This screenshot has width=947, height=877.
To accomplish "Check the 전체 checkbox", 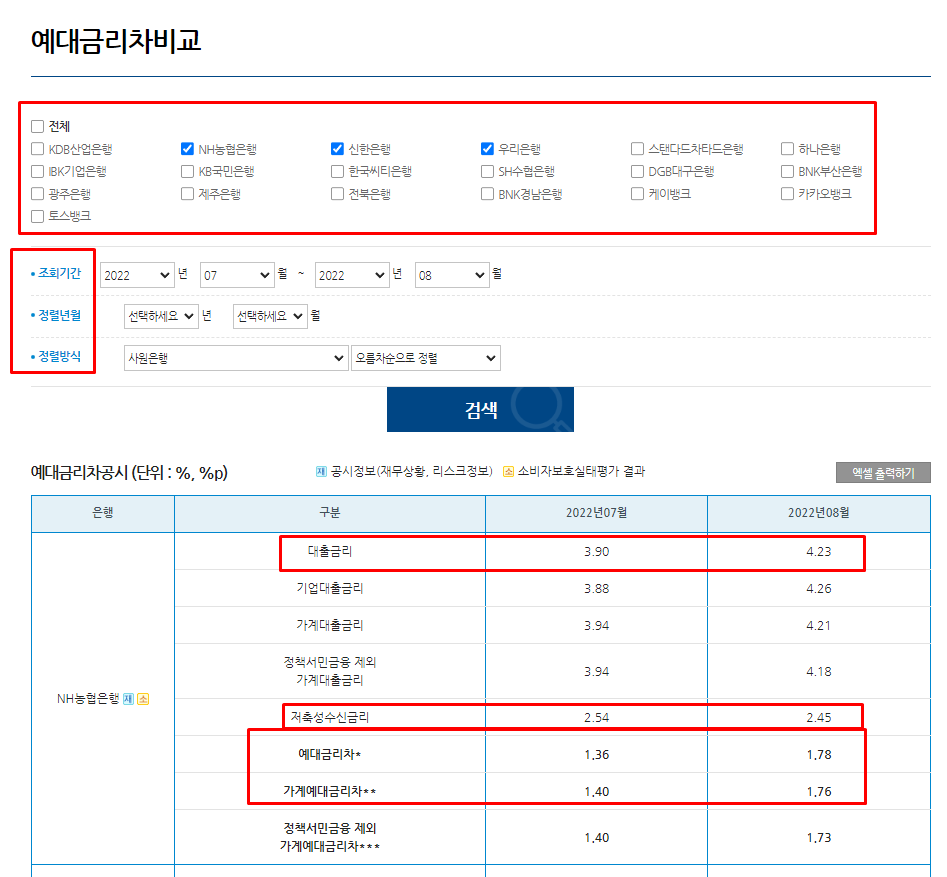I will [37, 126].
